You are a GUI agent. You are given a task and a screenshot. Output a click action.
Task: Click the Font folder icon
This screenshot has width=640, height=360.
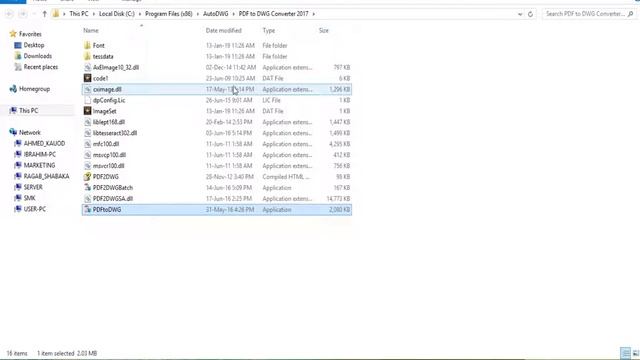click(87, 45)
